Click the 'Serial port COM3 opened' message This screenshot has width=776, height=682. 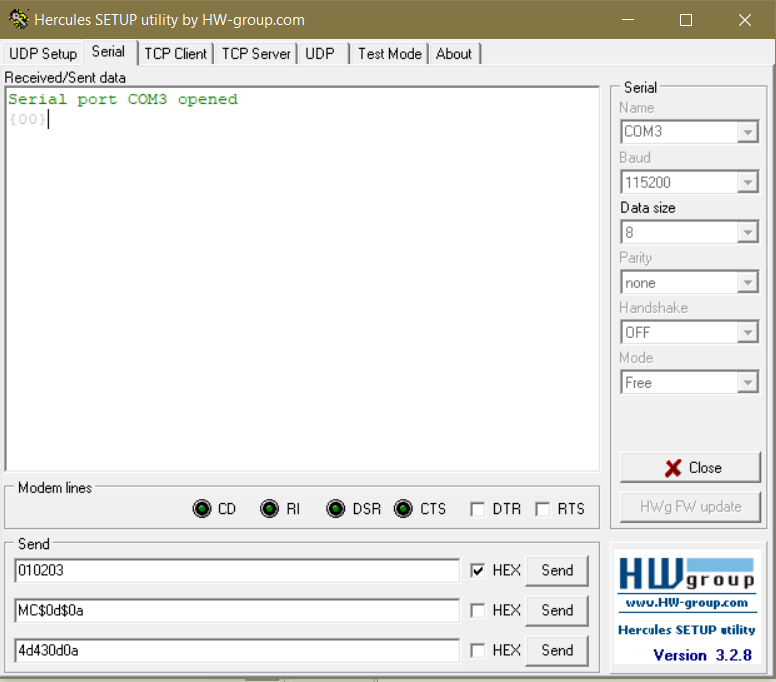point(123,99)
